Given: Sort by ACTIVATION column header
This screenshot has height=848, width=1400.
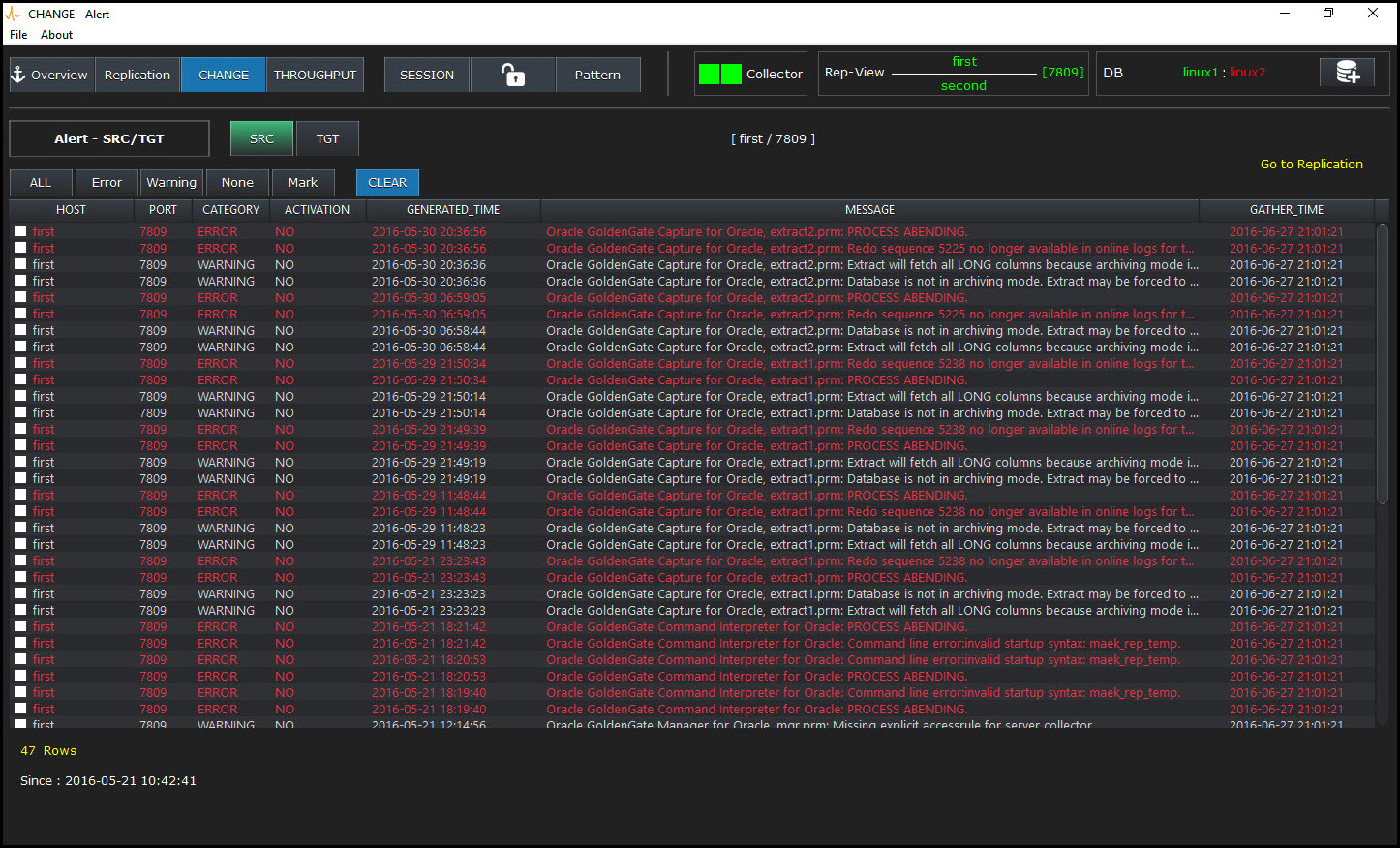Looking at the screenshot, I should click(317, 209).
